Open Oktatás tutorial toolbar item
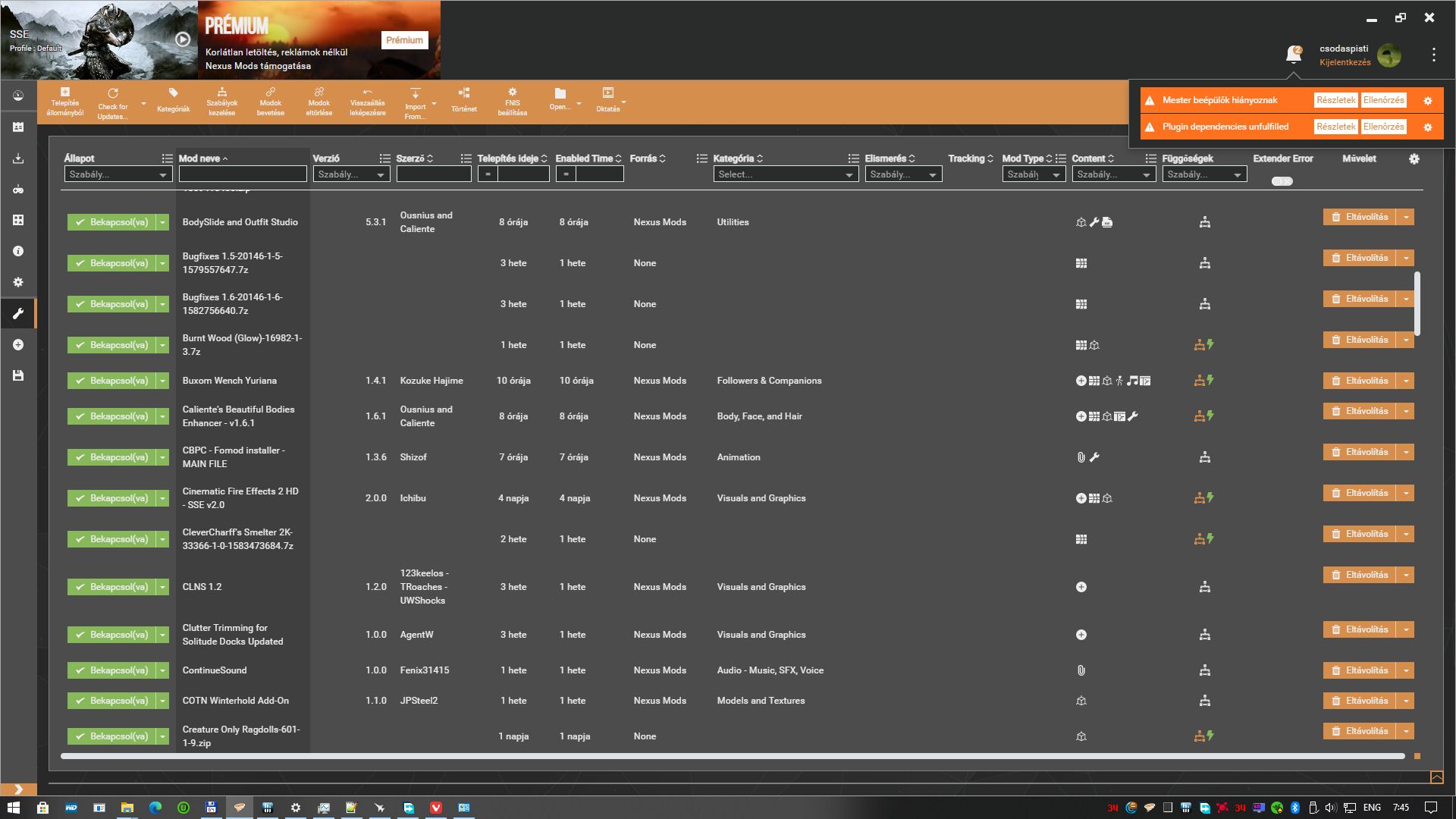 [608, 99]
